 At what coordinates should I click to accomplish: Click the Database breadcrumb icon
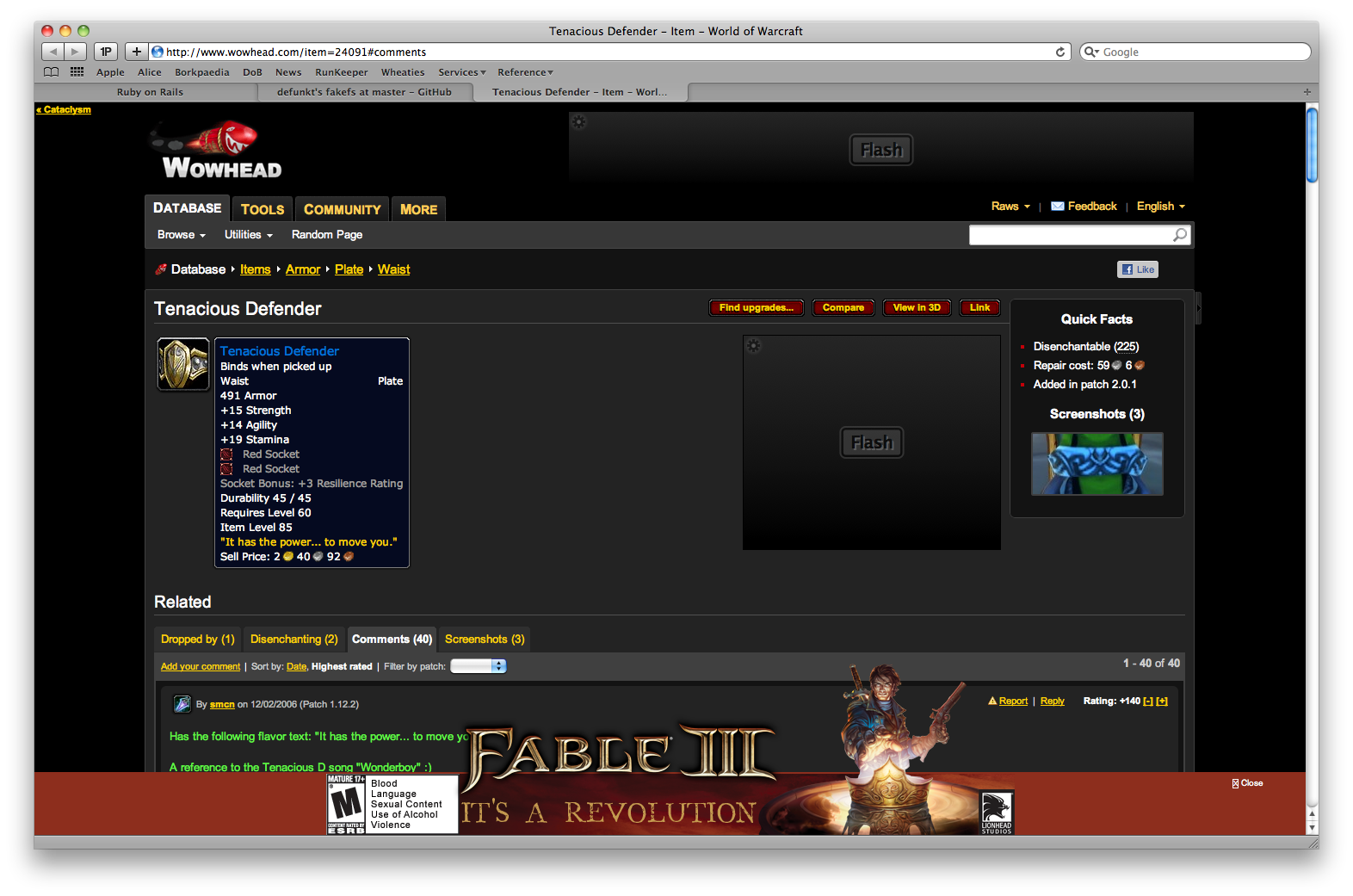coord(161,269)
